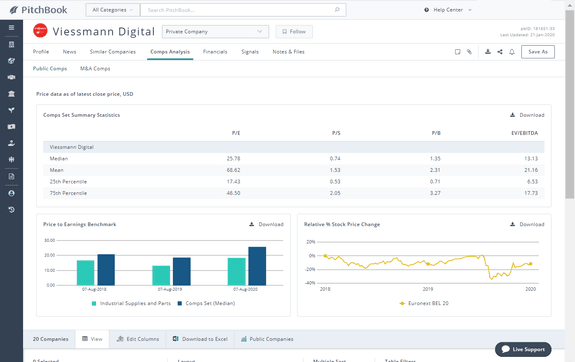Viewport: 575px width, 362px height.
Task: Switch to the Financials tab
Action: (215, 52)
